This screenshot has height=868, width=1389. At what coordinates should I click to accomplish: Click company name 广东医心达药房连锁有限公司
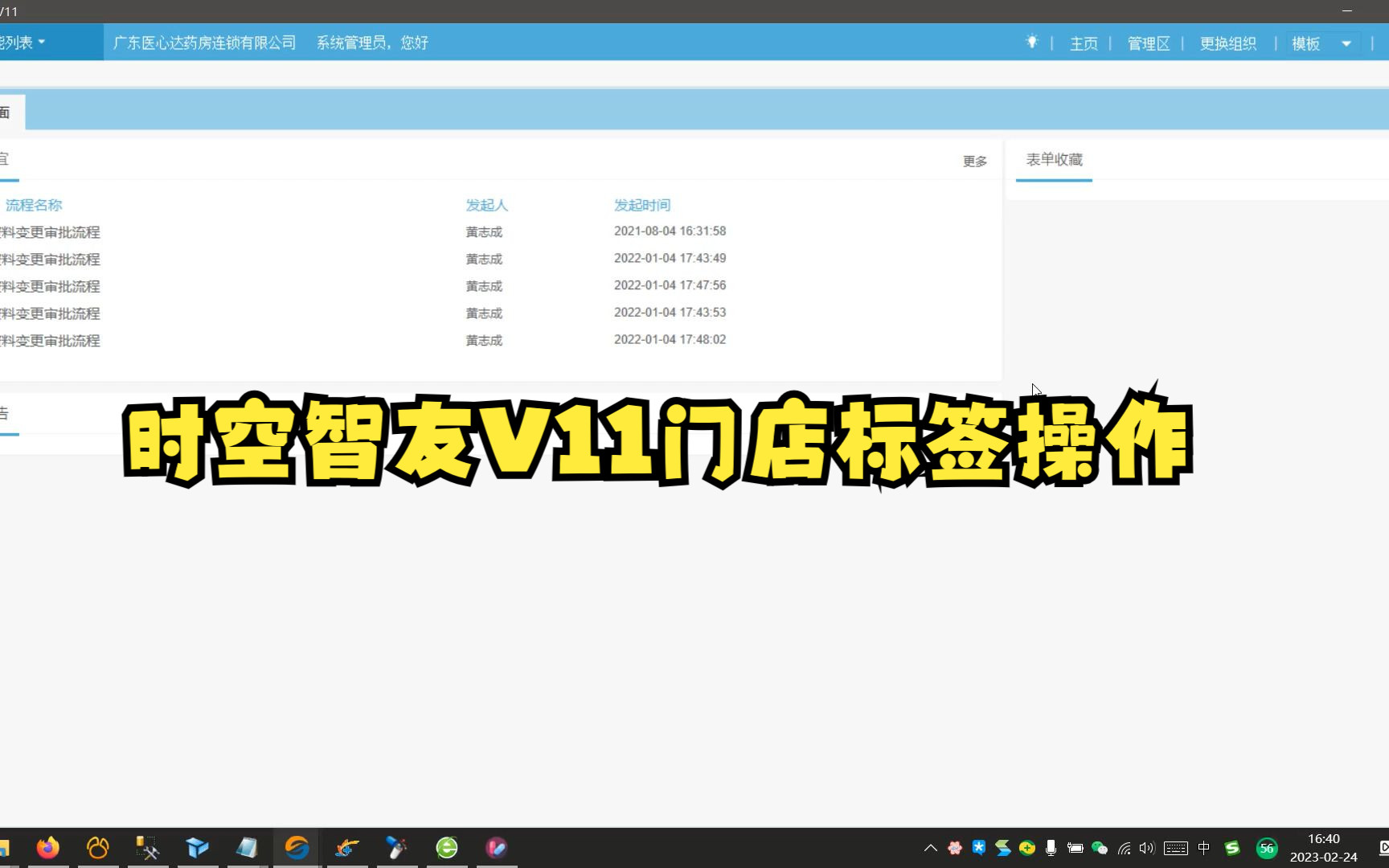(204, 43)
